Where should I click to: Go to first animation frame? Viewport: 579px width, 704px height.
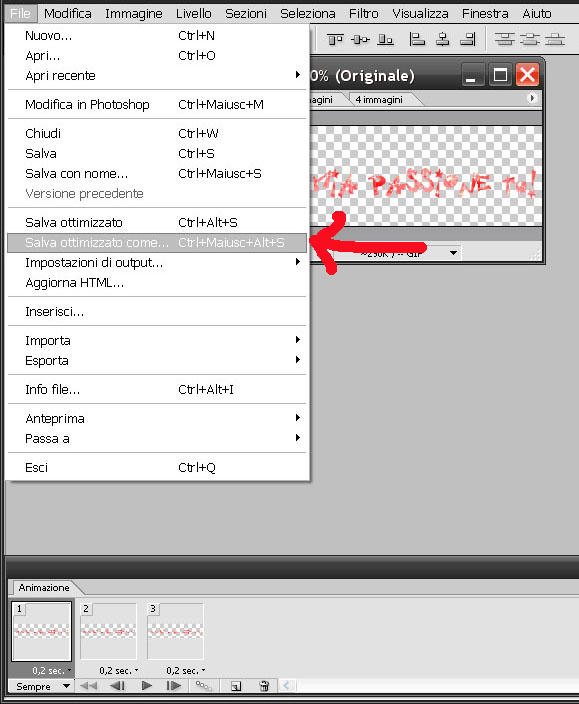click(88, 686)
